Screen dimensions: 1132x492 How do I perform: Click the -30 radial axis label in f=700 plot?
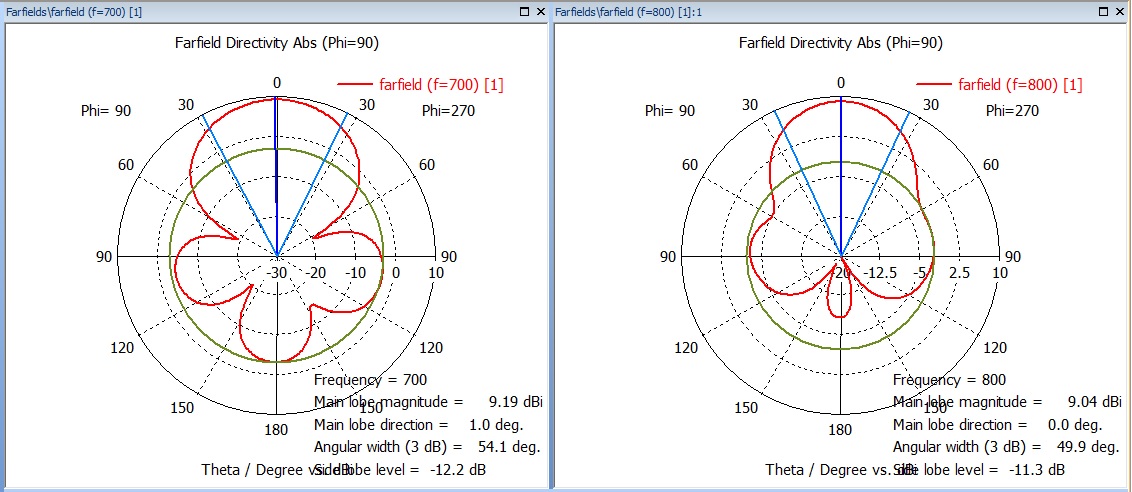277,273
